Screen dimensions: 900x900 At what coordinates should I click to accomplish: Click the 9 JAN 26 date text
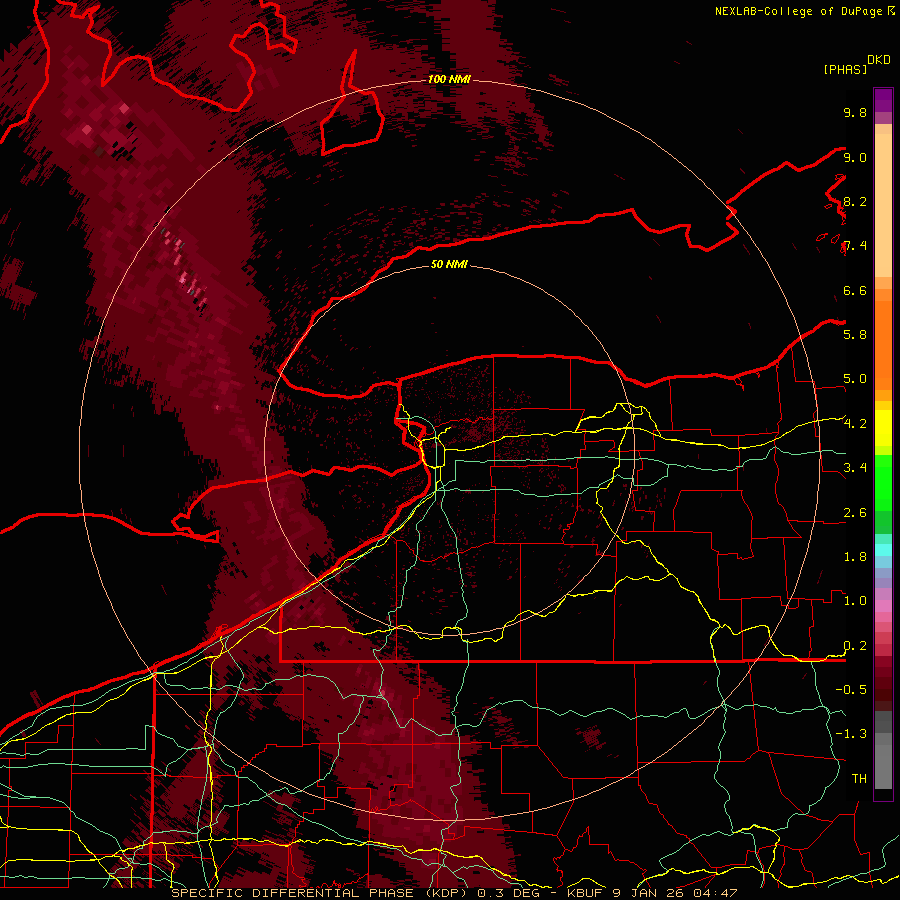[647, 893]
